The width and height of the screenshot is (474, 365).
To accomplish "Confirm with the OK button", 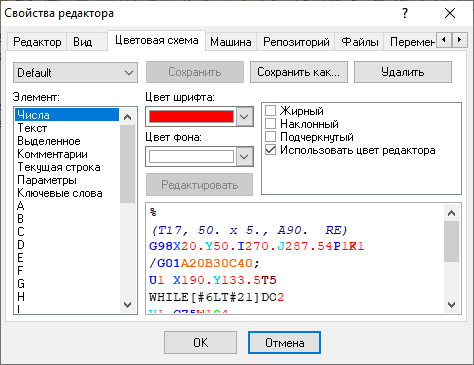I will point(200,343).
